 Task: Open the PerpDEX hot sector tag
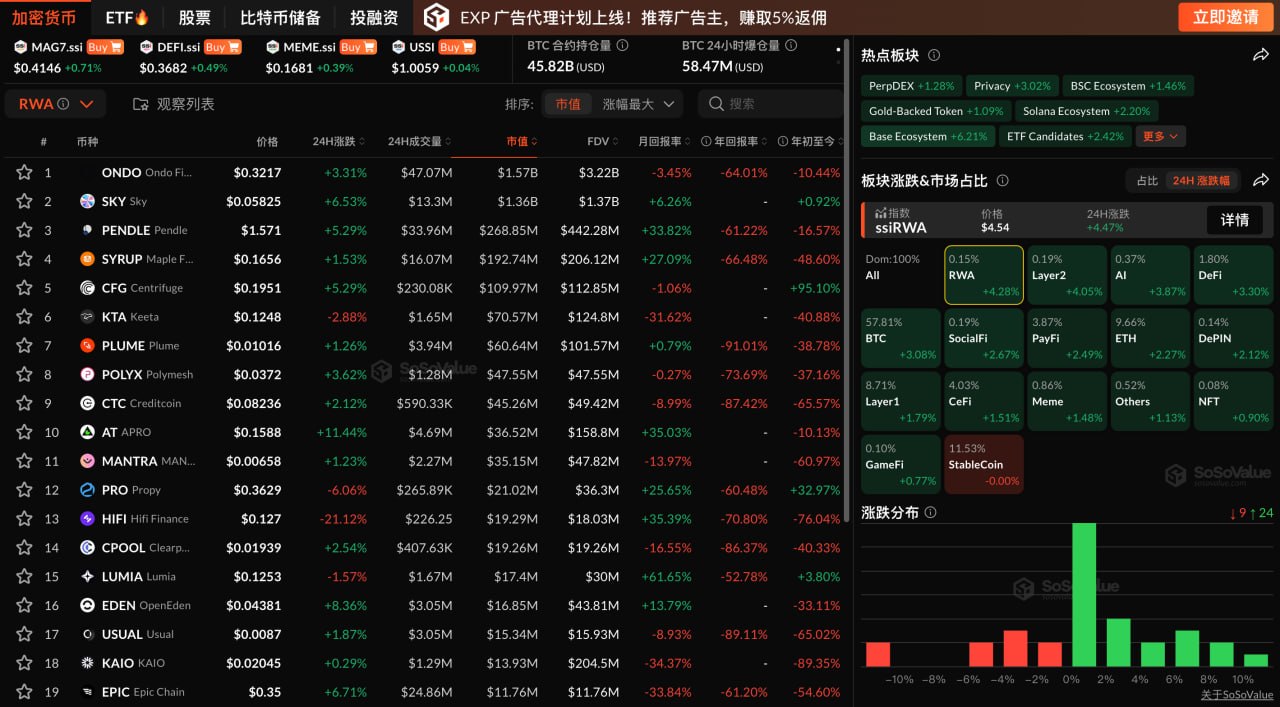(x=911, y=86)
